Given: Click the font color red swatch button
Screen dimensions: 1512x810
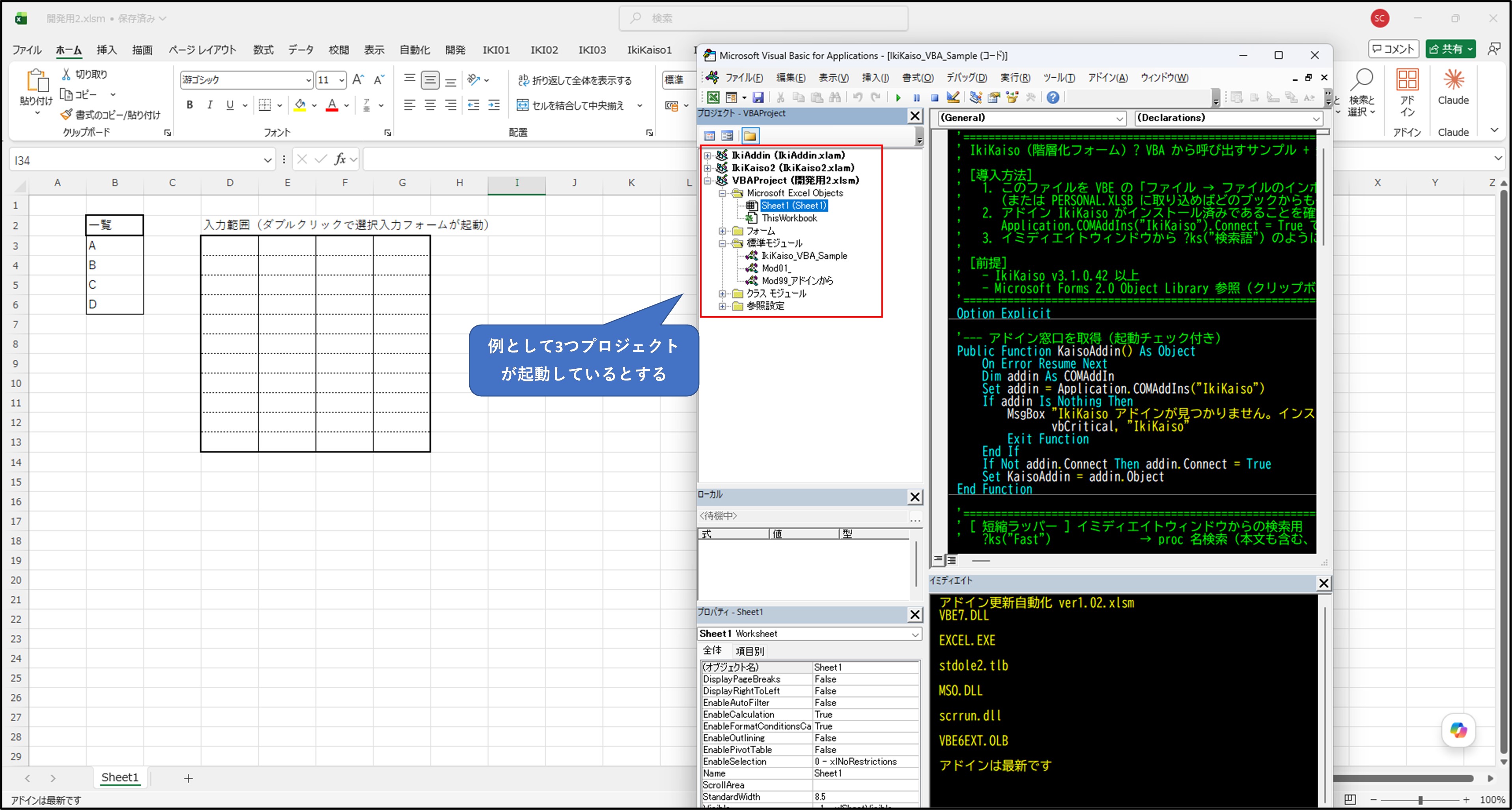Looking at the screenshot, I should click(x=332, y=105).
